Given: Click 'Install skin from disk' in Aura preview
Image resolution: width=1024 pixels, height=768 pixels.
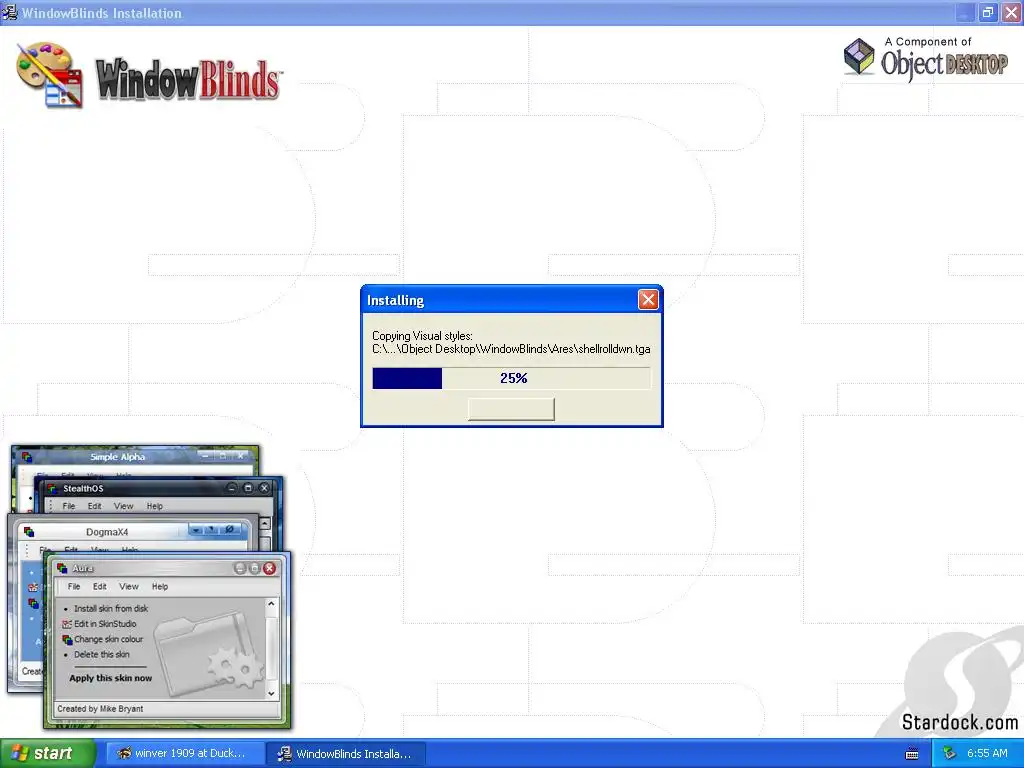Looking at the screenshot, I should (x=111, y=608).
